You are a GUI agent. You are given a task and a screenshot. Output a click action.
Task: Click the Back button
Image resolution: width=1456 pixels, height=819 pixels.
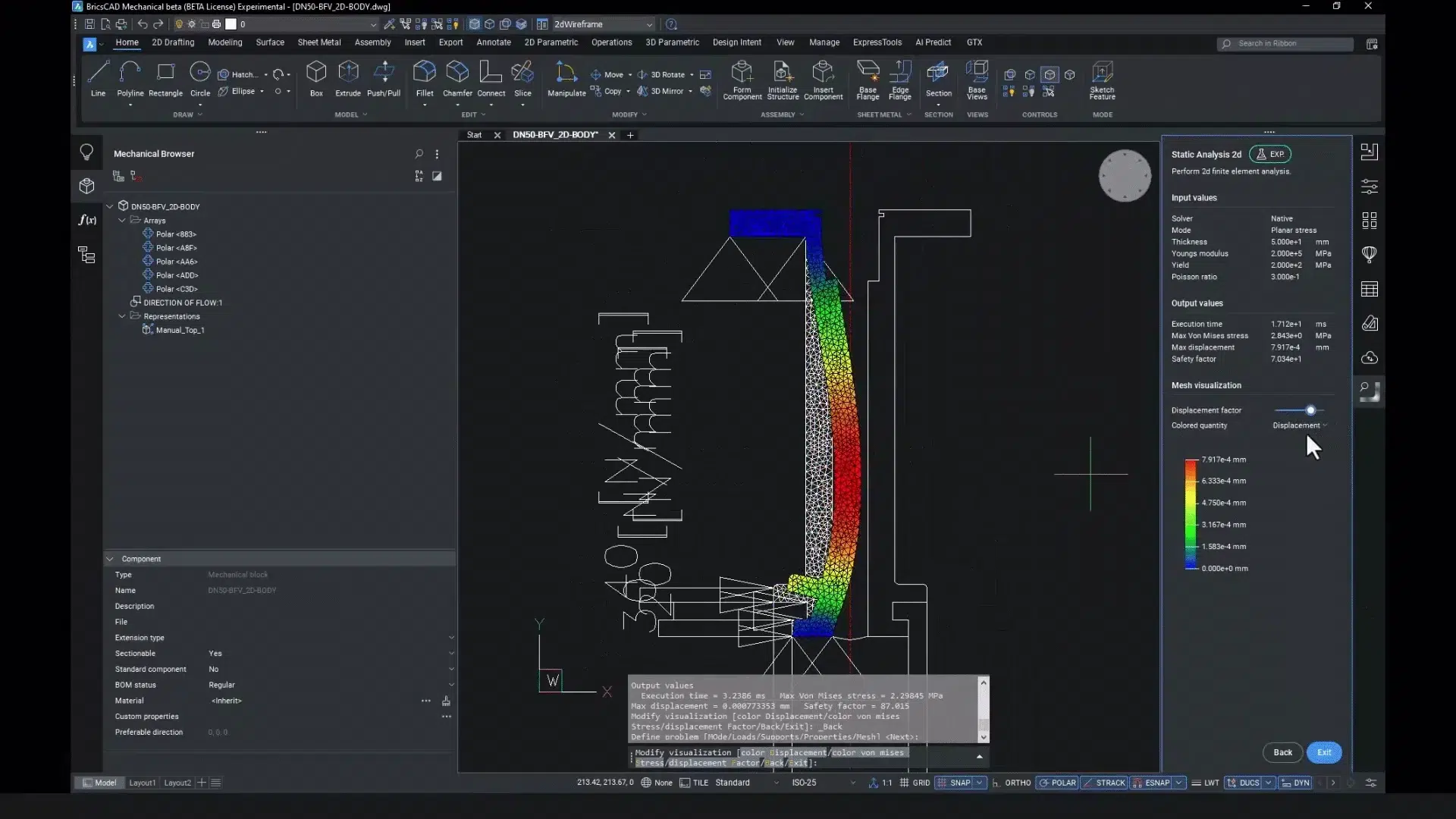1282,752
